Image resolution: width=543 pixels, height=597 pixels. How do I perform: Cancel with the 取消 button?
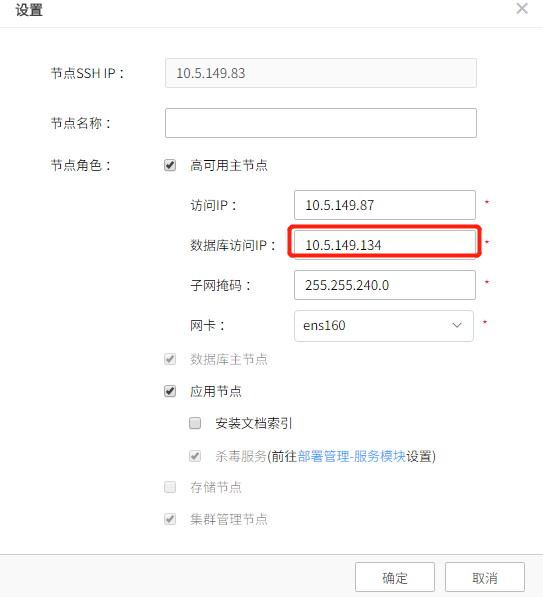coord(485,578)
